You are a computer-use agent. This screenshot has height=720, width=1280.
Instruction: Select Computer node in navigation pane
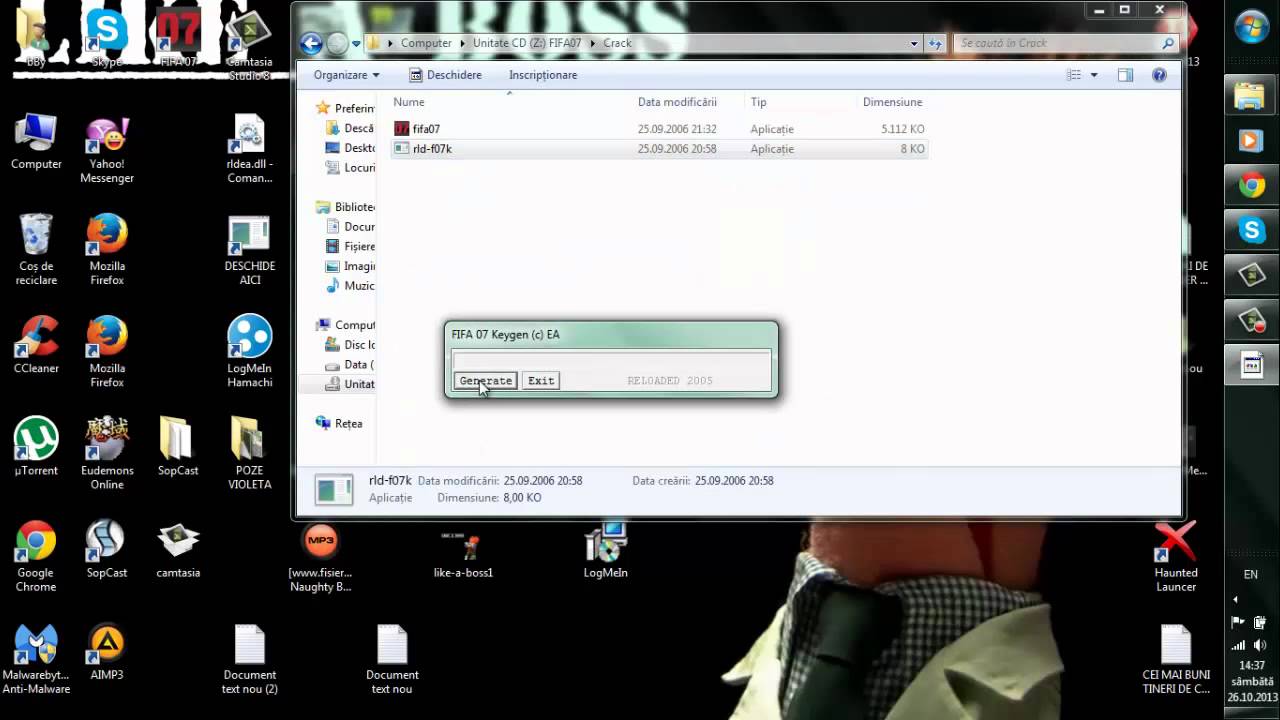pyautogui.click(x=345, y=325)
